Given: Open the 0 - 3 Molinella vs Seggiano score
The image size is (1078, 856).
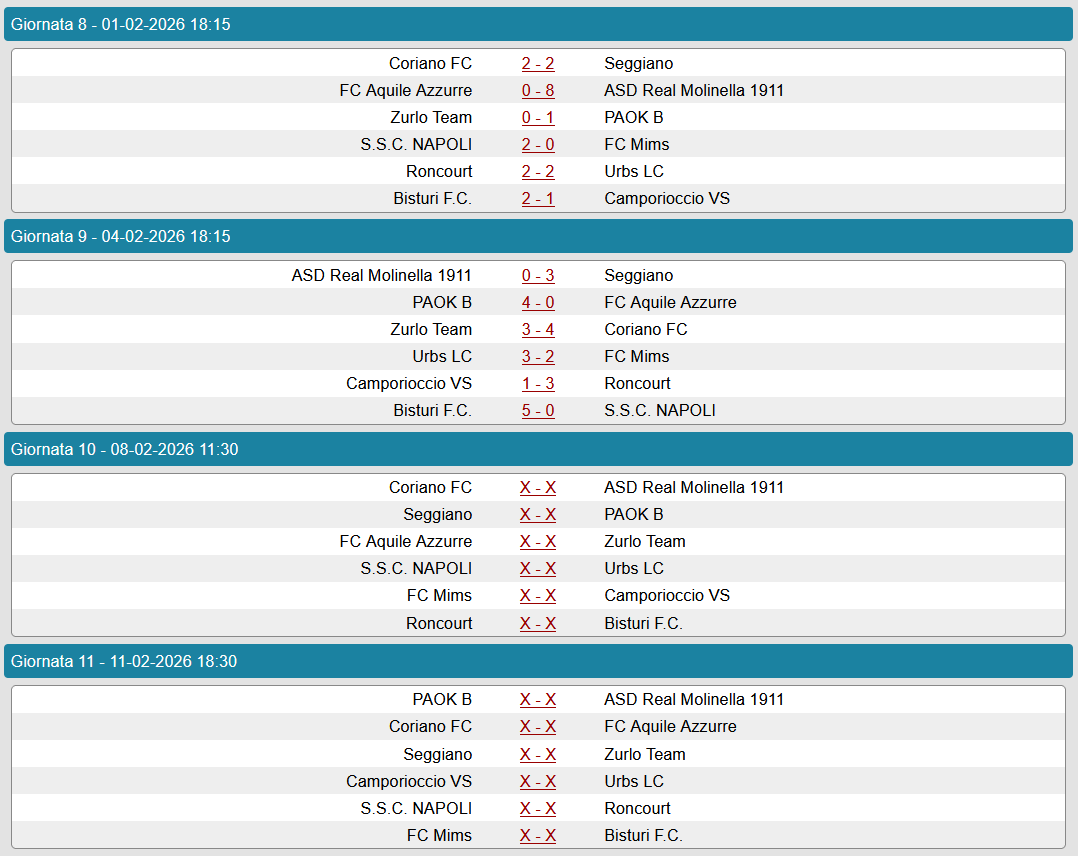Looking at the screenshot, I should click(x=538, y=276).
